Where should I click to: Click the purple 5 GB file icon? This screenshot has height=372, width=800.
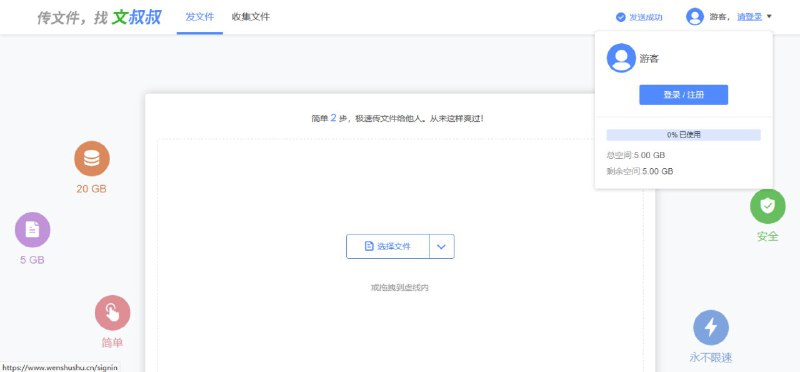point(33,230)
